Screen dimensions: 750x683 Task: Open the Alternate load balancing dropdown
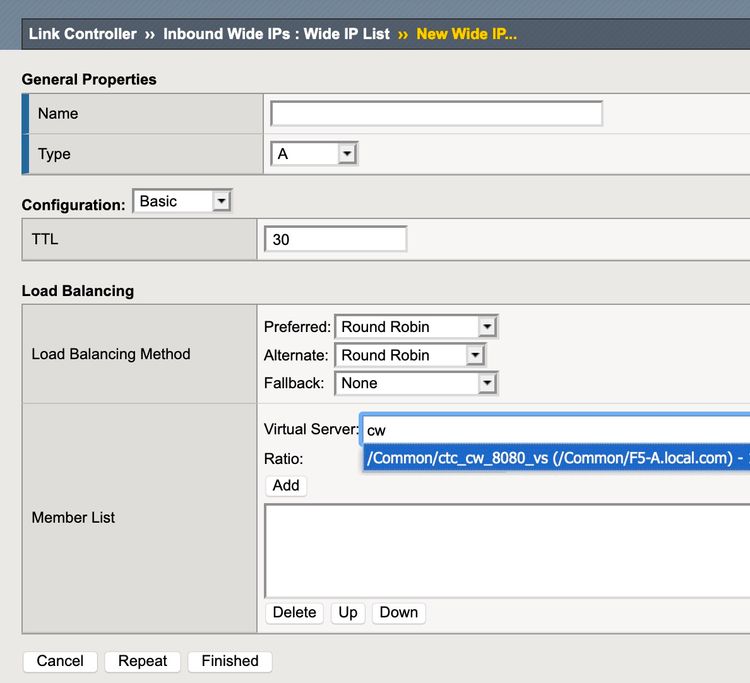pyautogui.click(x=410, y=355)
